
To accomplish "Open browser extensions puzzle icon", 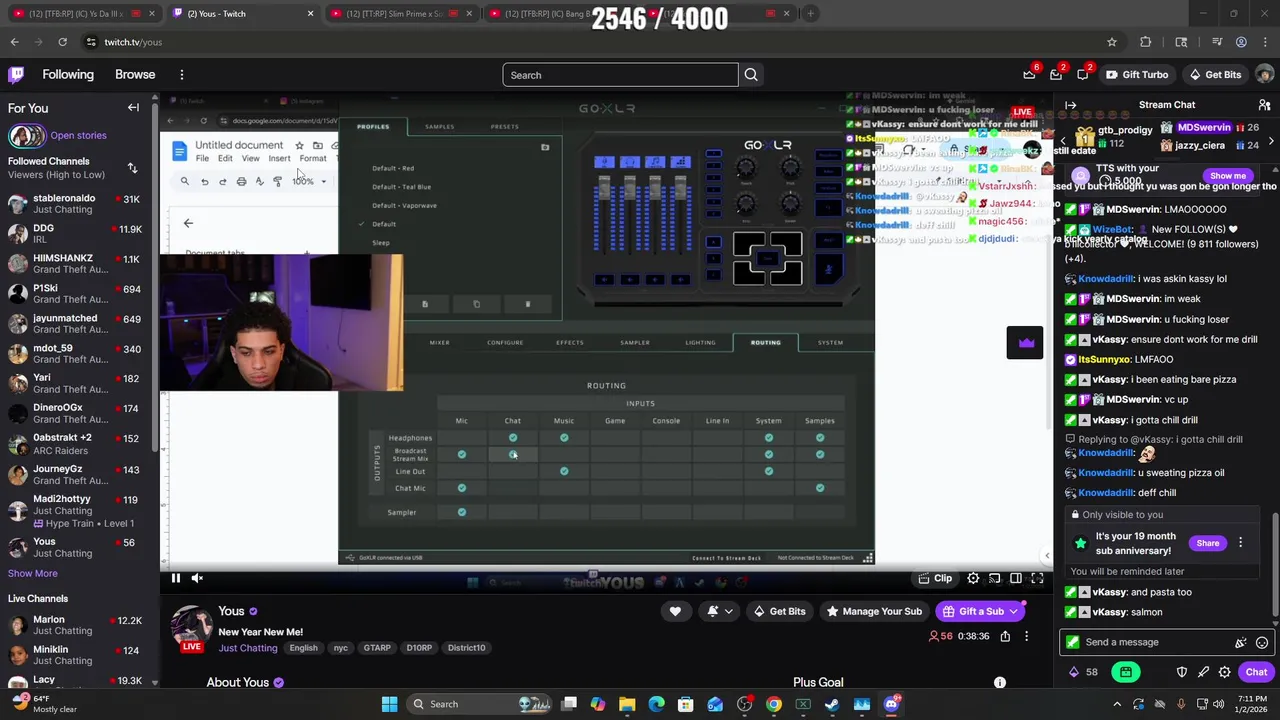I will point(1146,42).
